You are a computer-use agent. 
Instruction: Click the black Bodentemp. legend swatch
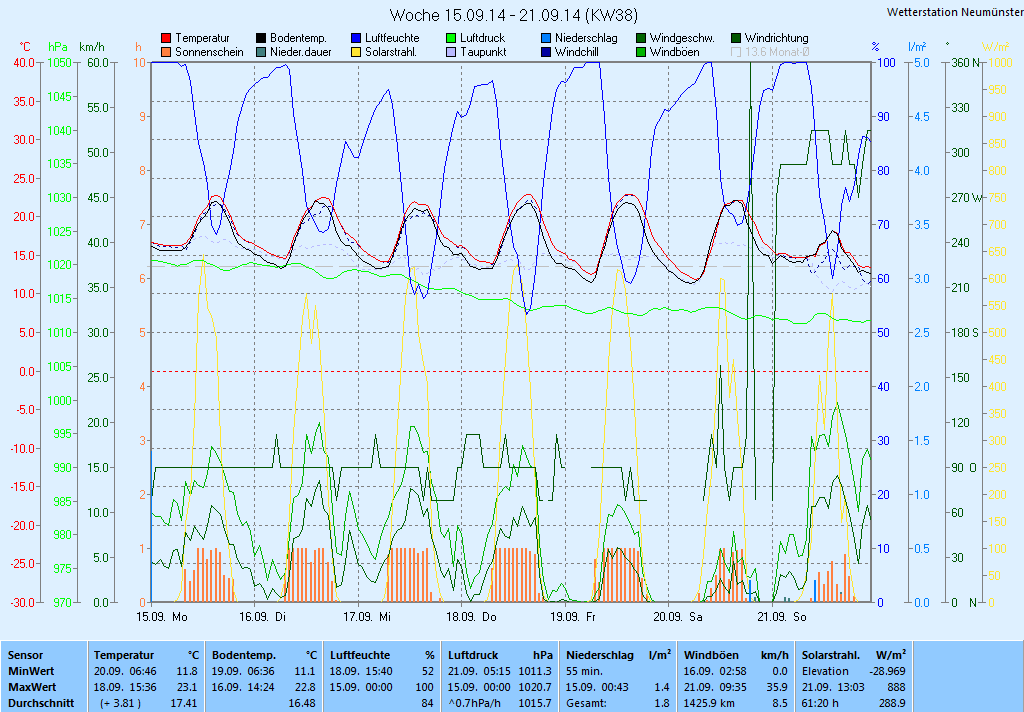(x=261, y=38)
